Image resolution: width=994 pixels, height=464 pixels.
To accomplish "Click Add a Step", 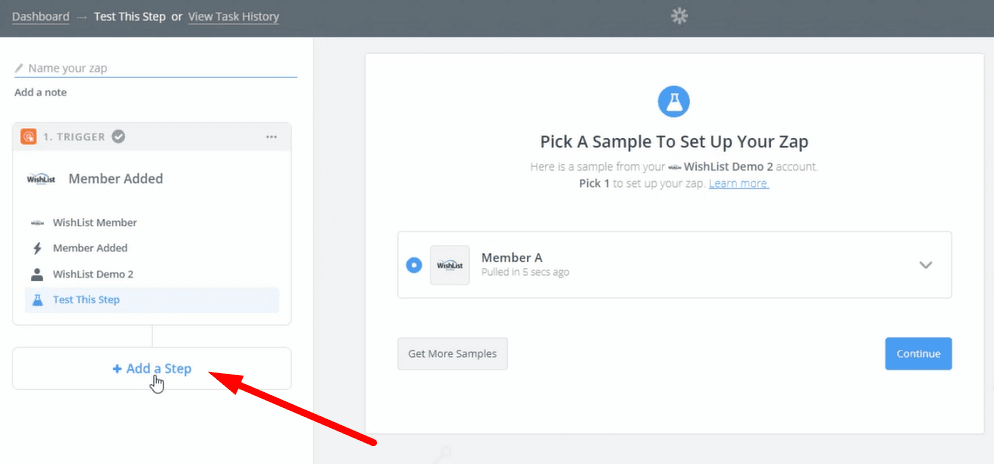I will pos(152,368).
